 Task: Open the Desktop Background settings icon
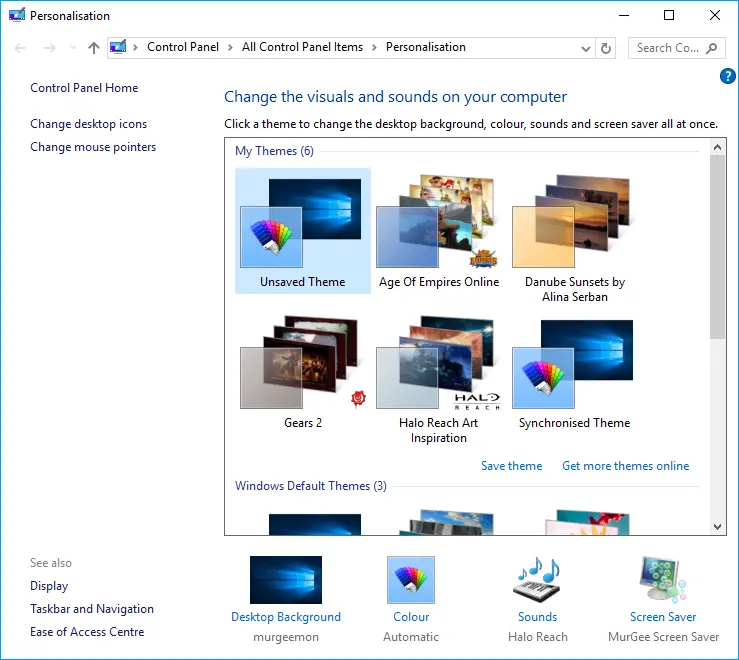(x=285, y=580)
